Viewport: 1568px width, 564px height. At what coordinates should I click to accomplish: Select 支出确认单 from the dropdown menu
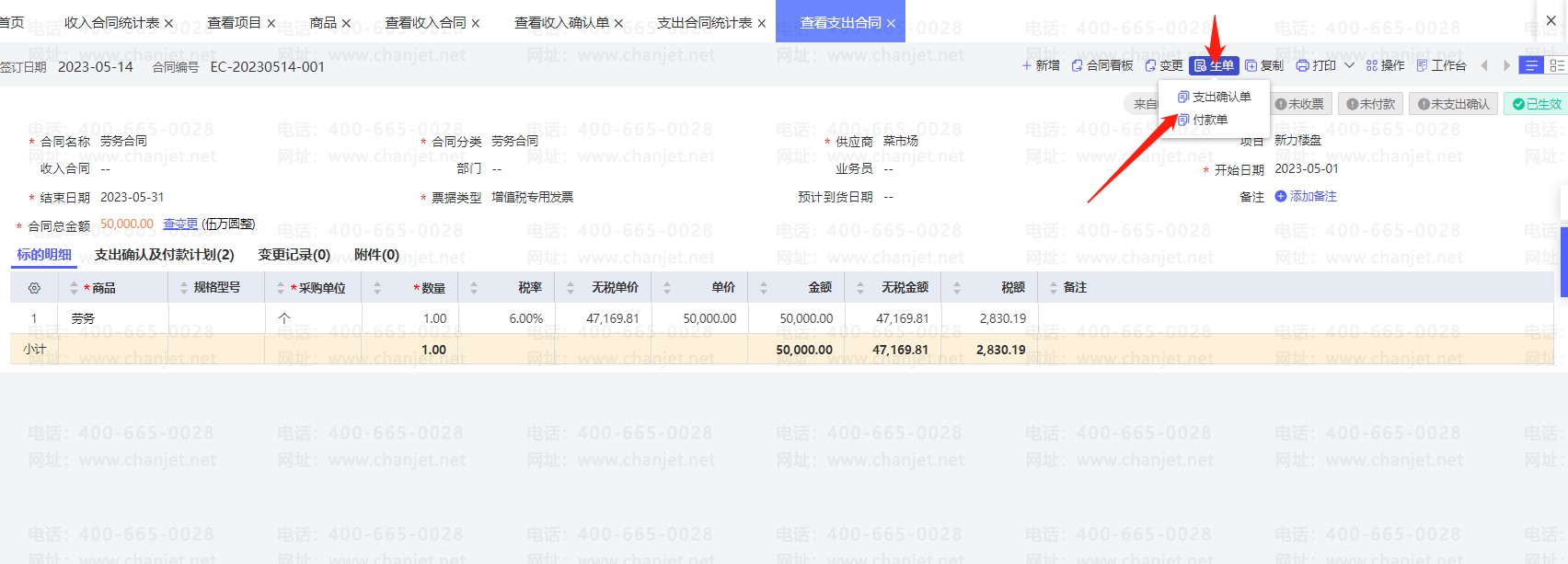click(1215, 97)
